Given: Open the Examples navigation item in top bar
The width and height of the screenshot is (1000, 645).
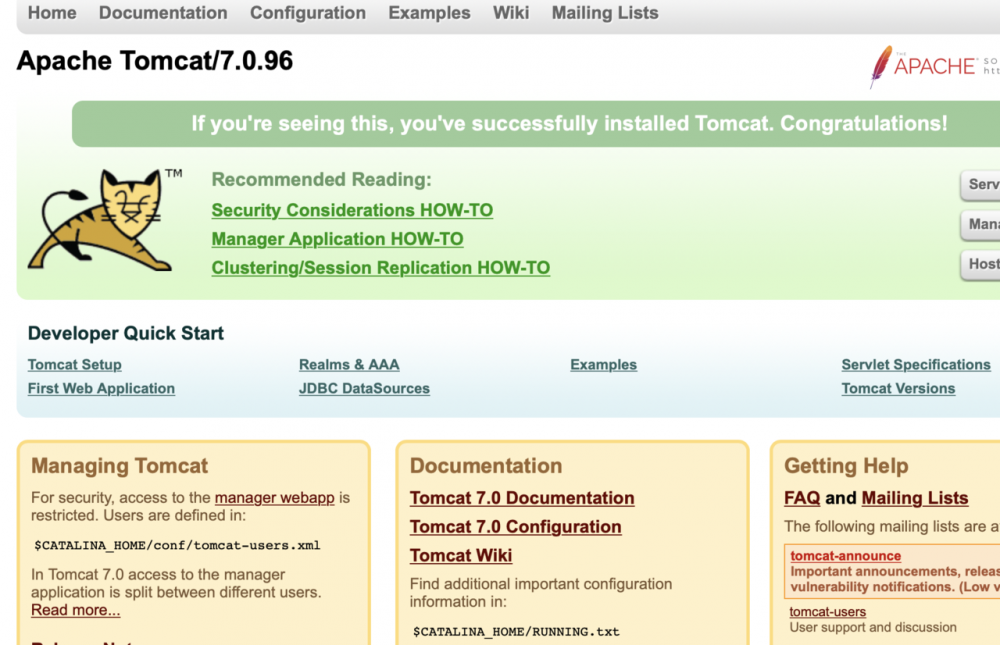Looking at the screenshot, I should coord(429,13).
